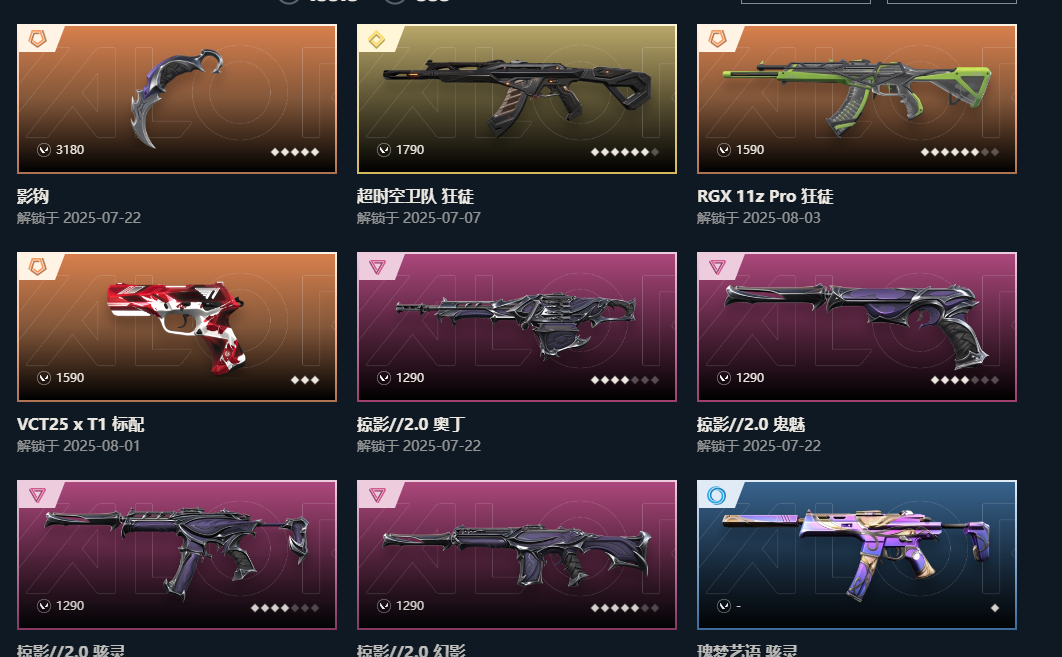This screenshot has height=657, width=1062.
Task: Click the VP currency icon beside 3180
Action: click(44, 150)
